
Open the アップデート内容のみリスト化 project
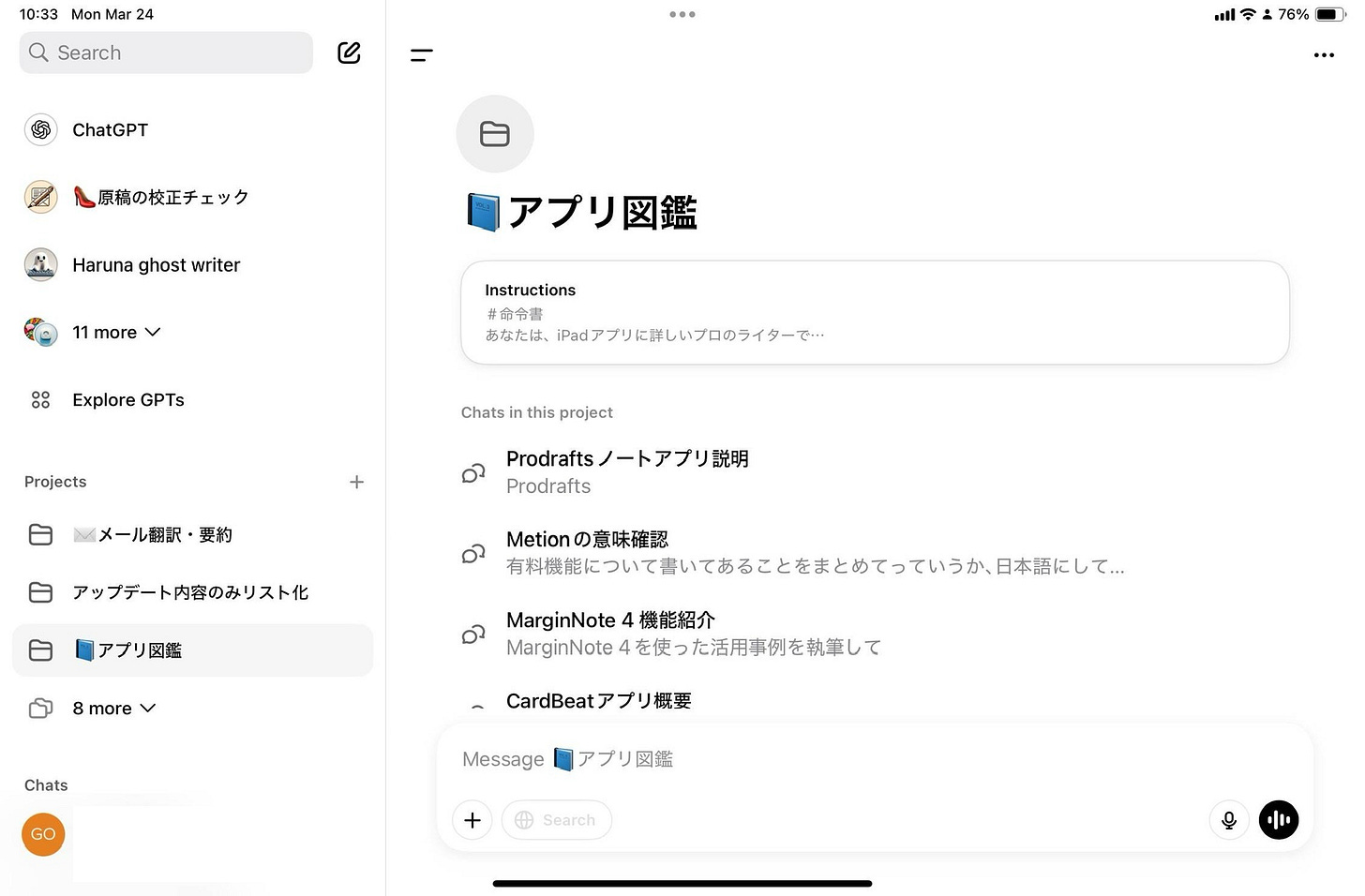pos(192,592)
